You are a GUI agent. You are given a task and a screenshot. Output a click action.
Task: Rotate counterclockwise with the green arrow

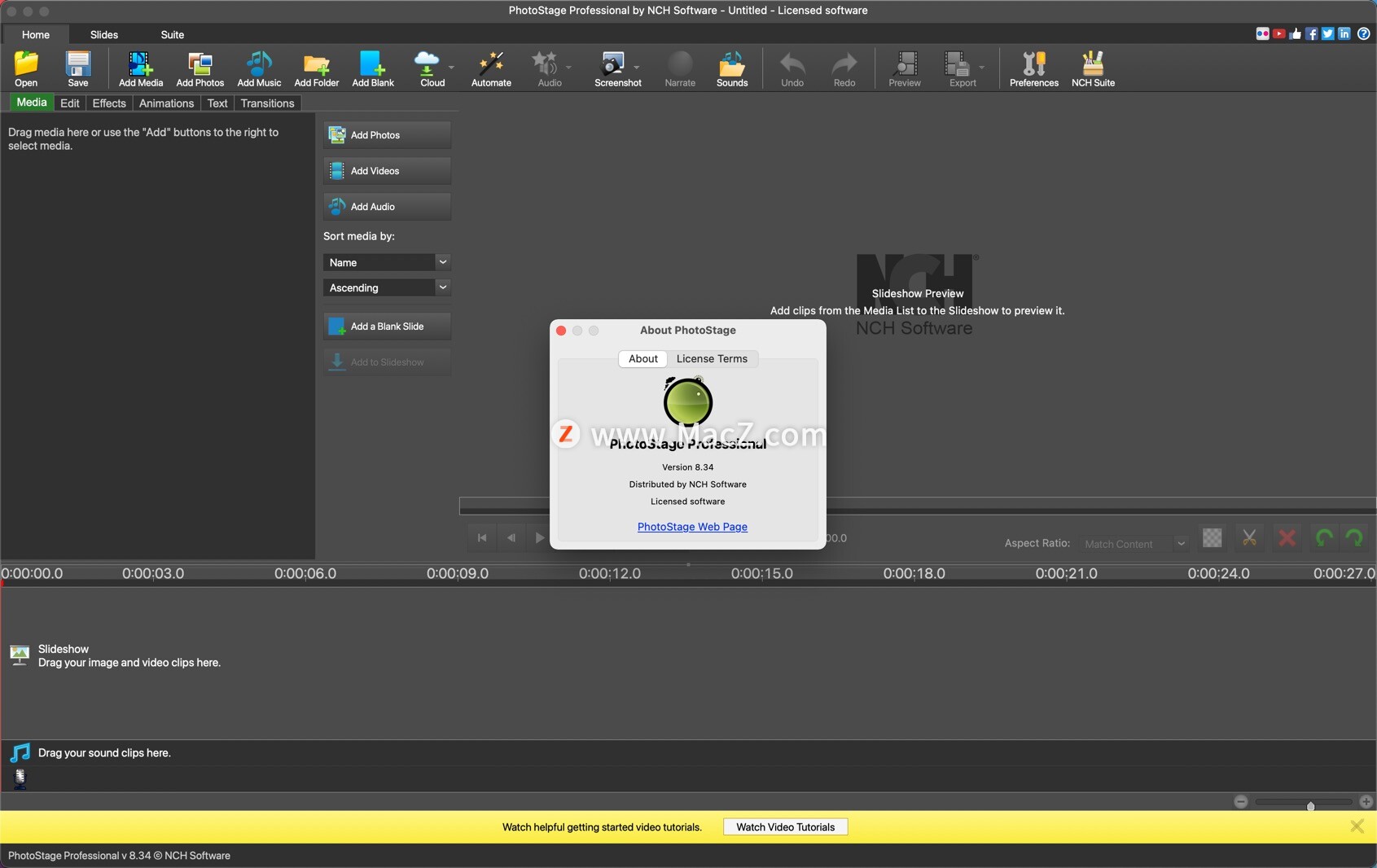coord(1325,538)
